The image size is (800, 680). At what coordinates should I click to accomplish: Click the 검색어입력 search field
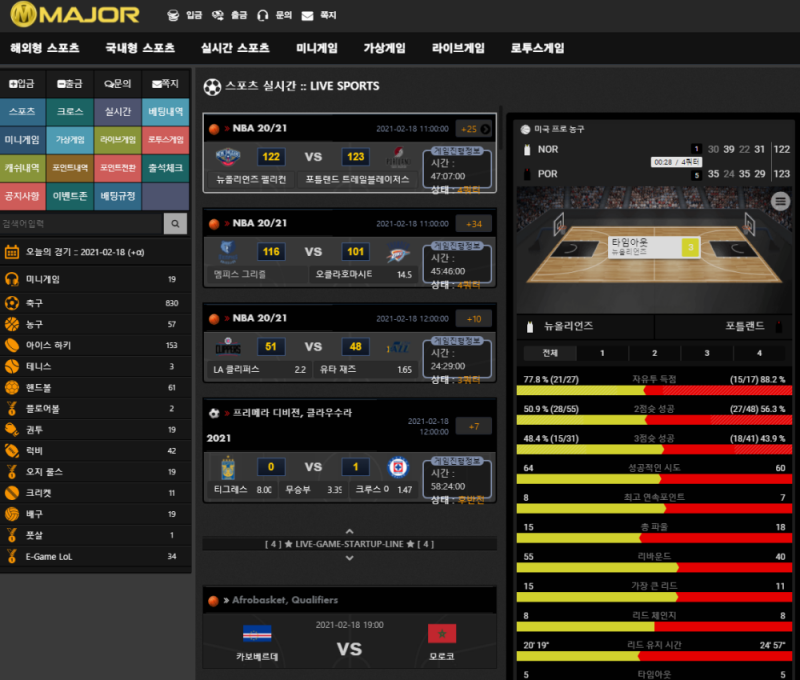(80, 223)
